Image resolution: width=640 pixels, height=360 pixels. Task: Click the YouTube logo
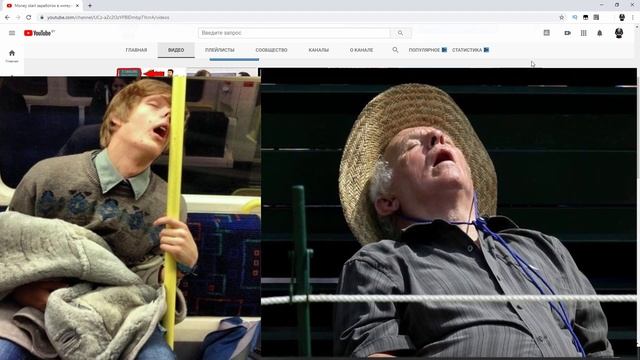click(39, 33)
